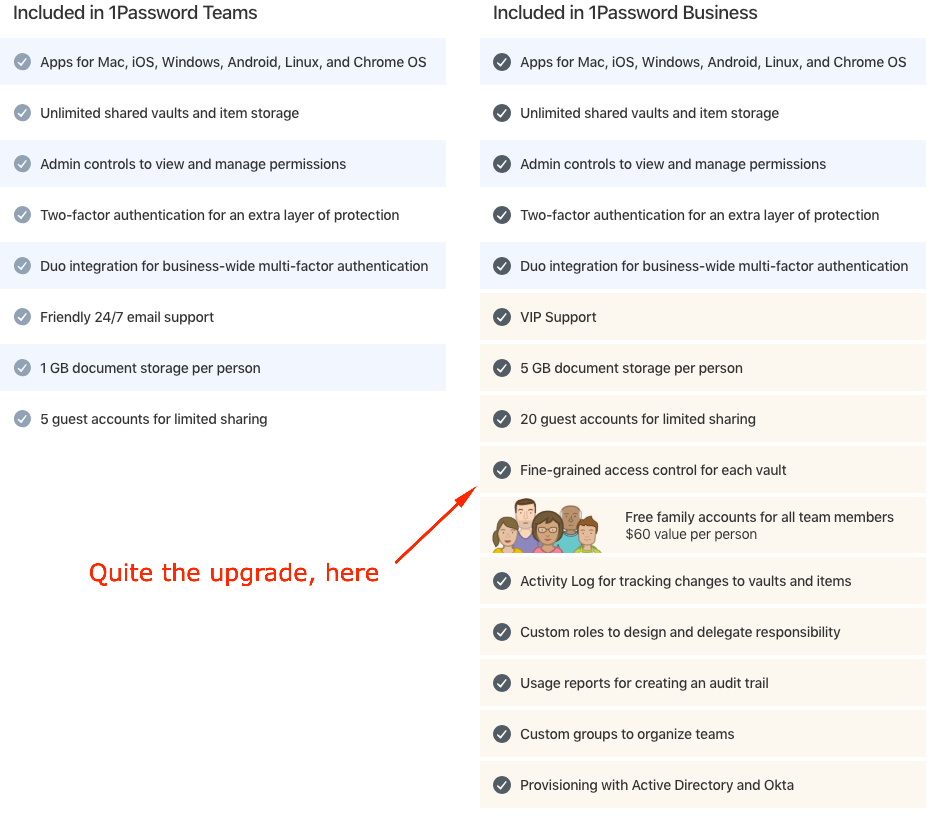Click checkmark next to 'Provisioning with Active Directory and Okta'
The image size is (937, 821).
pyautogui.click(x=502, y=785)
